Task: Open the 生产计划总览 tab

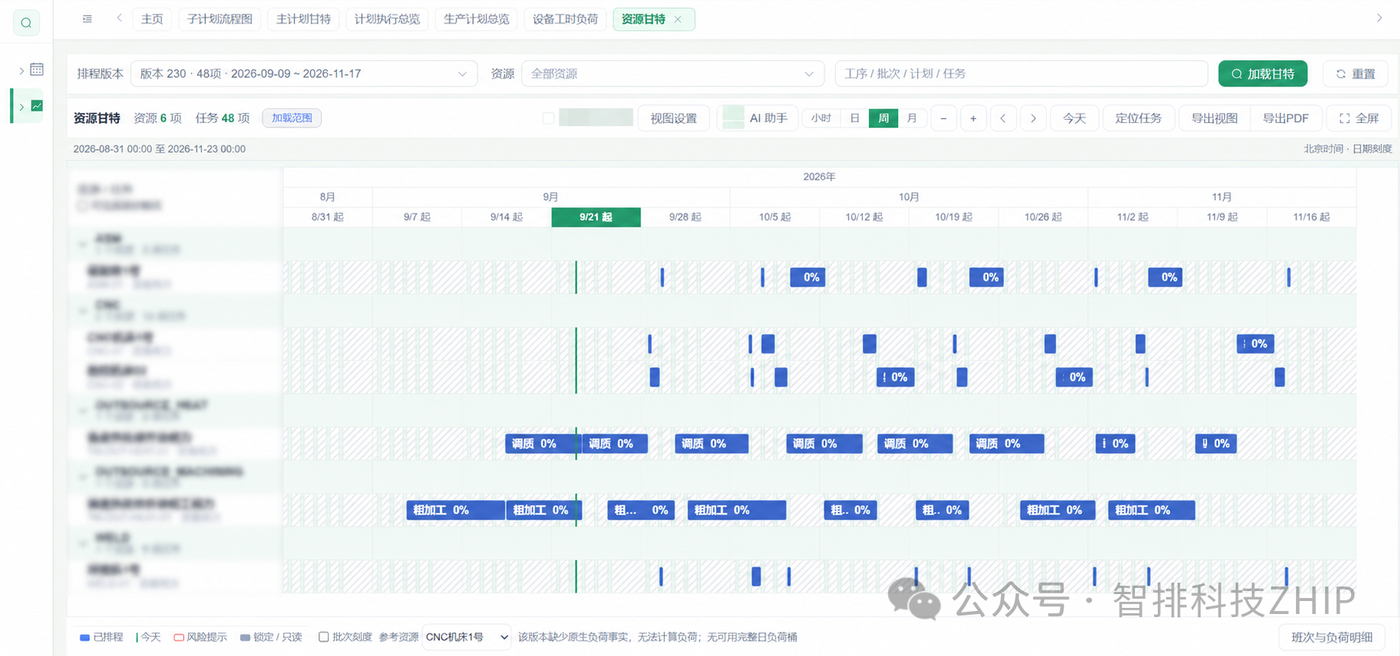Action: click(x=476, y=19)
